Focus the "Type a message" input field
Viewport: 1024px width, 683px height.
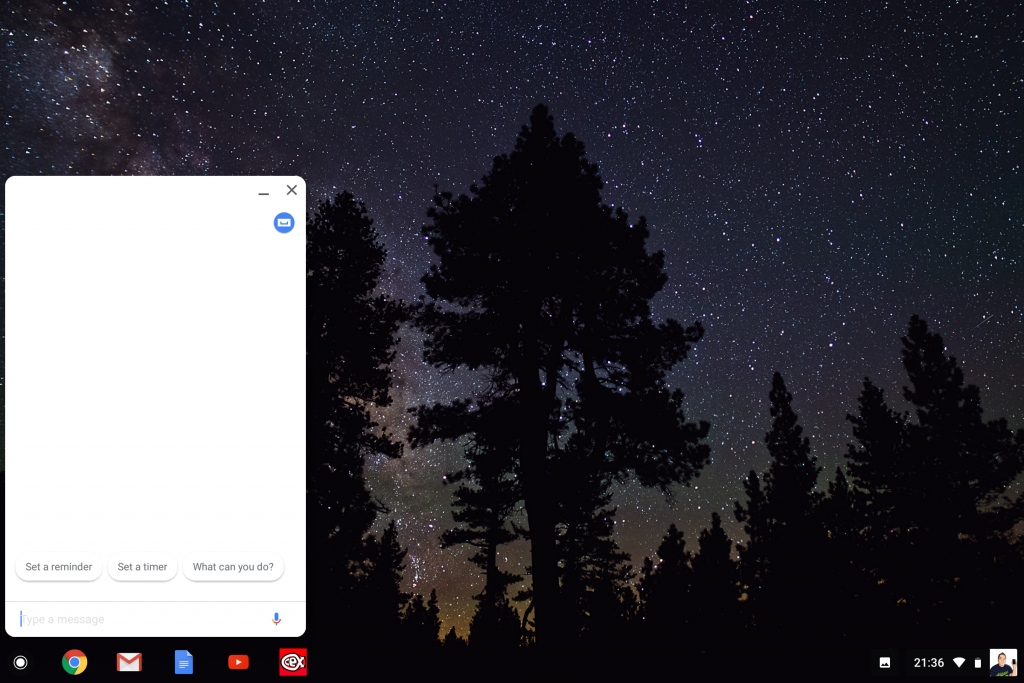[x=140, y=619]
